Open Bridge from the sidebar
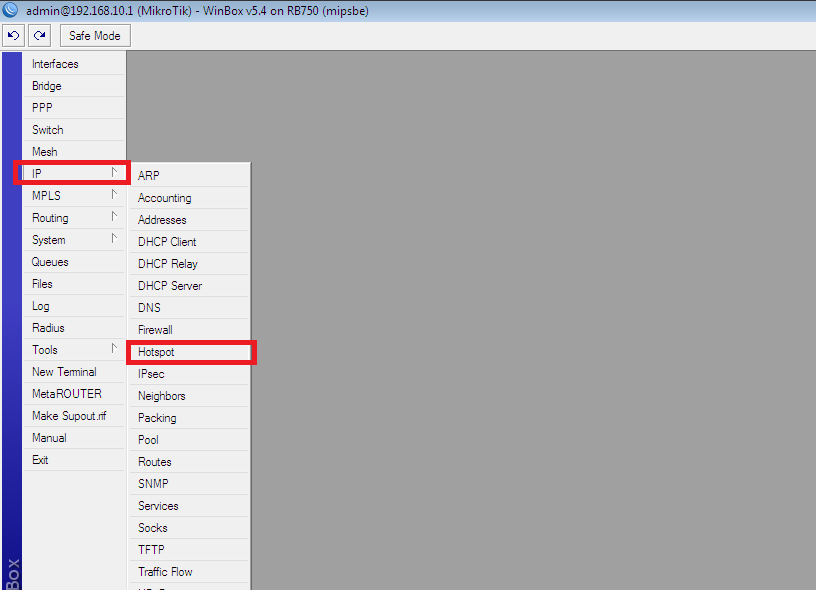 74,86
